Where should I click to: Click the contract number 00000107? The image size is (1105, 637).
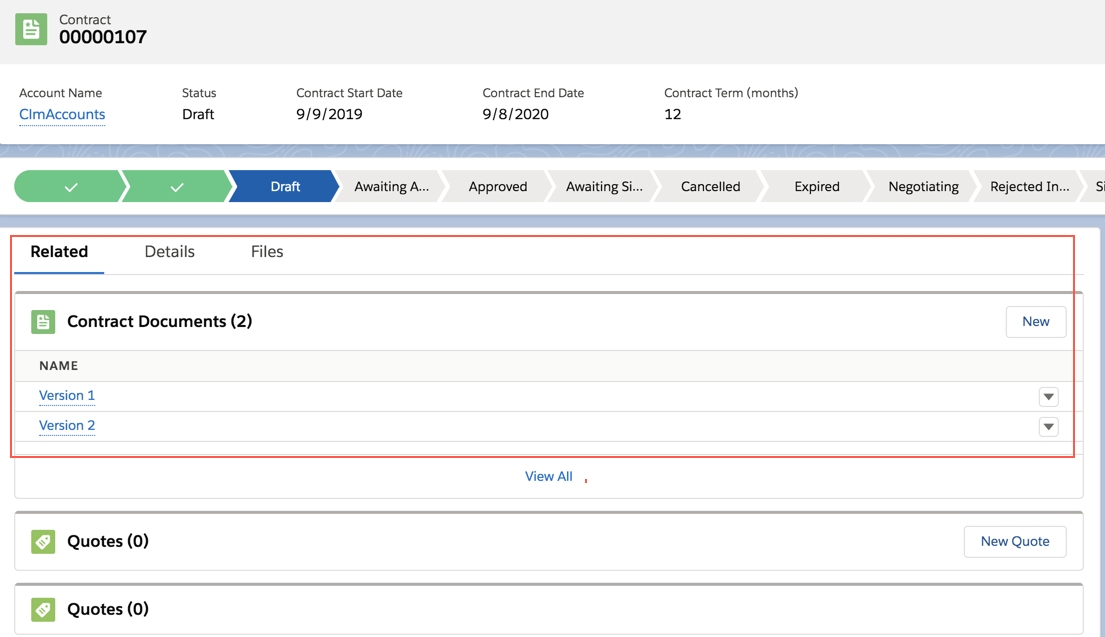point(103,37)
